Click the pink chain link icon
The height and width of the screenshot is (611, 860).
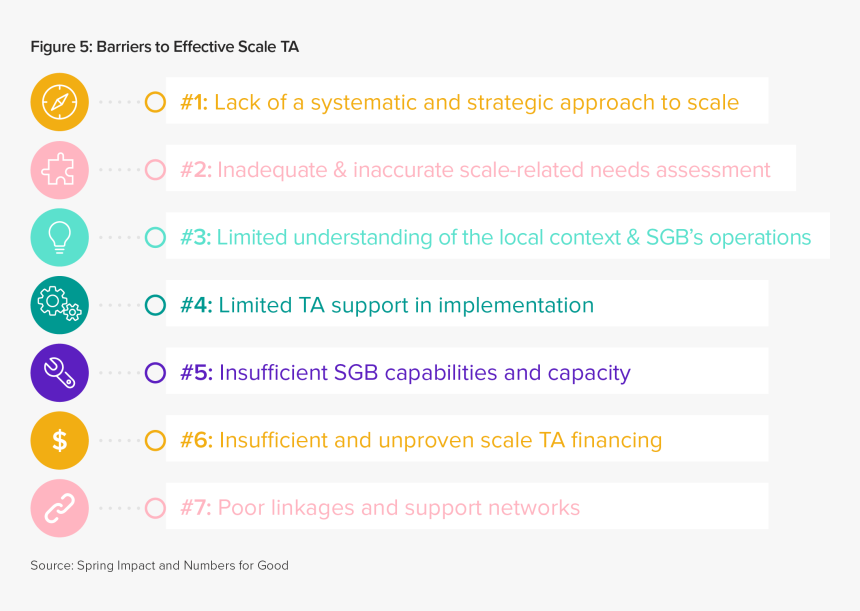click(x=59, y=508)
